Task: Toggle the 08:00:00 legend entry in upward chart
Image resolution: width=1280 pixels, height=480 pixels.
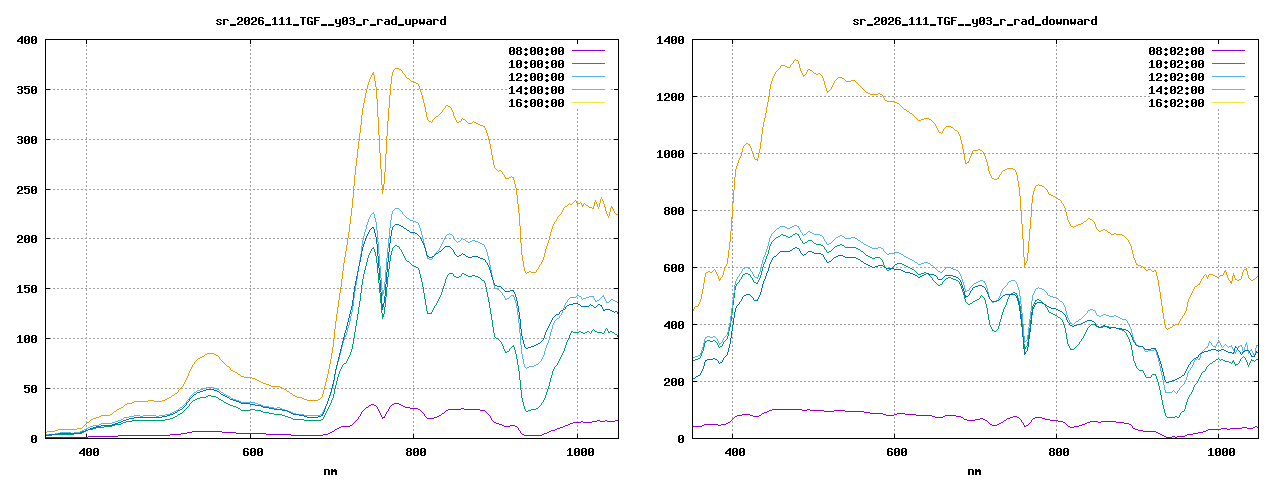Action: [536, 51]
